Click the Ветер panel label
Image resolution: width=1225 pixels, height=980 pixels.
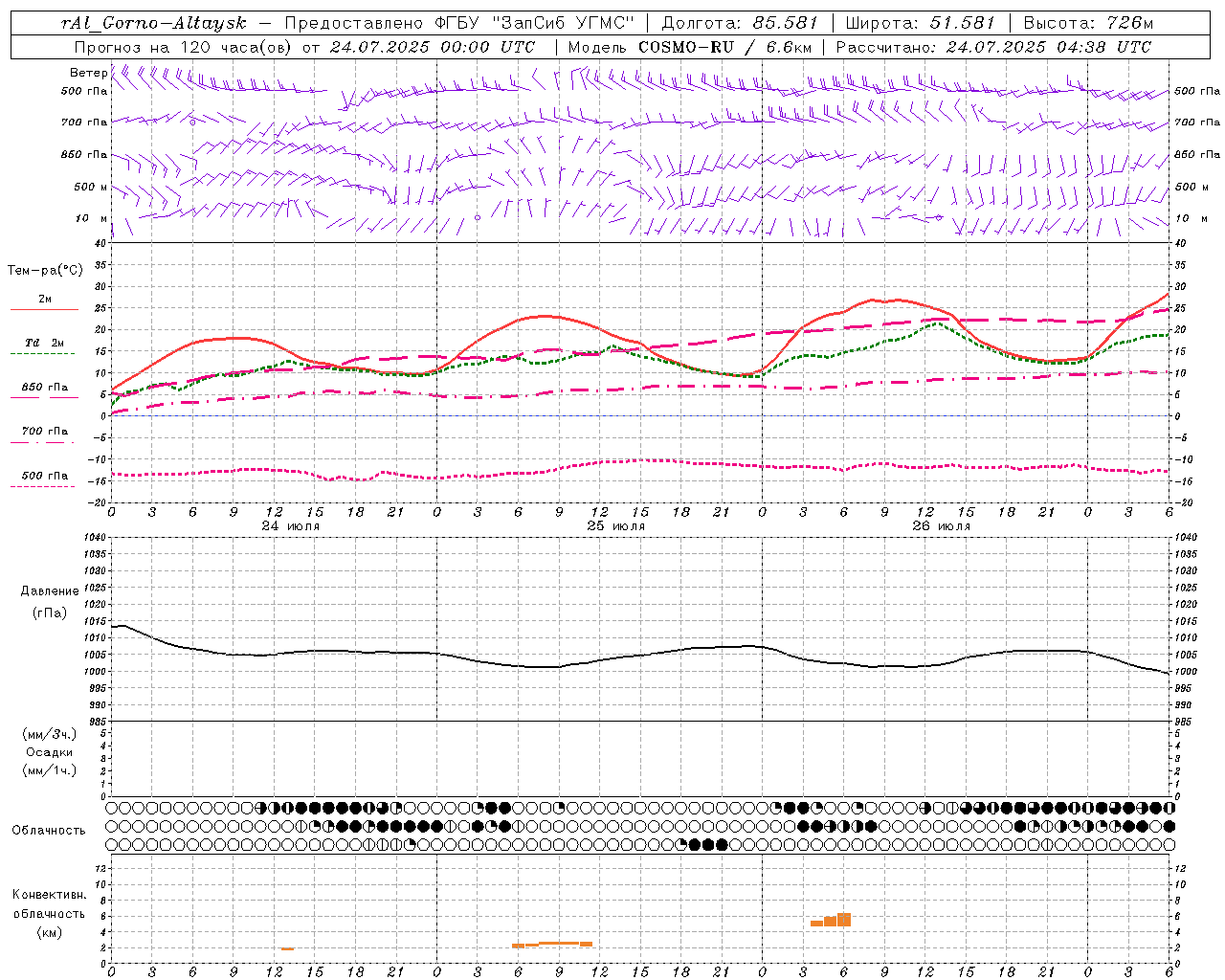tap(88, 73)
